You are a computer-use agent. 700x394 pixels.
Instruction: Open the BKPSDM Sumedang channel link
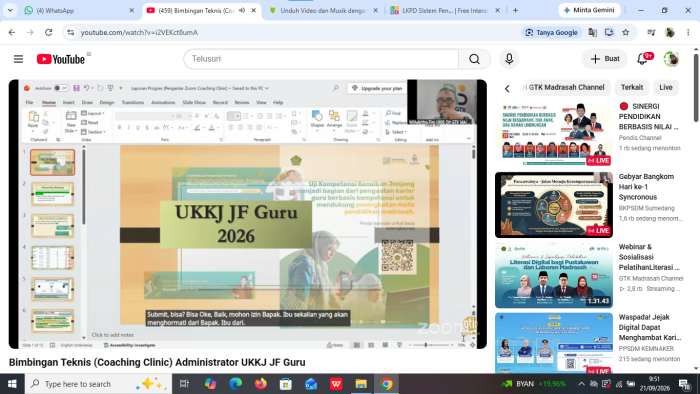pos(646,208)
